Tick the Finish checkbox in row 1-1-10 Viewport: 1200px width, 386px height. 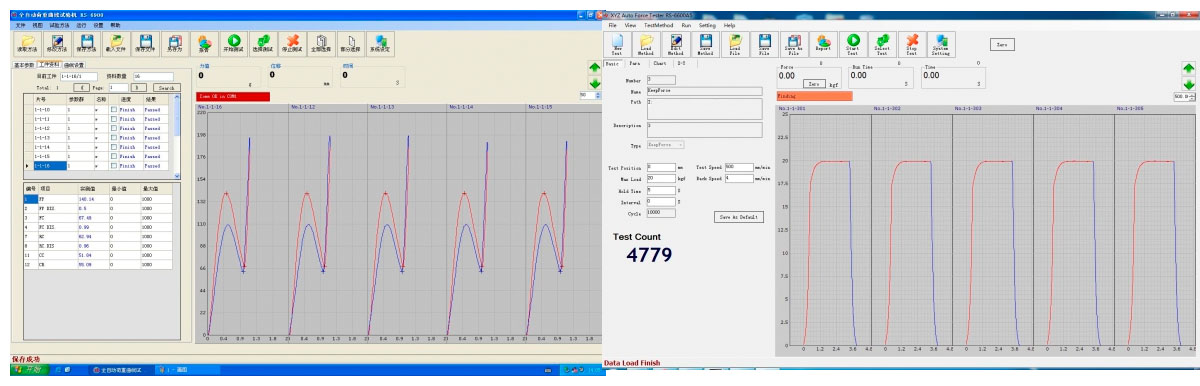(x=114, y=109)
